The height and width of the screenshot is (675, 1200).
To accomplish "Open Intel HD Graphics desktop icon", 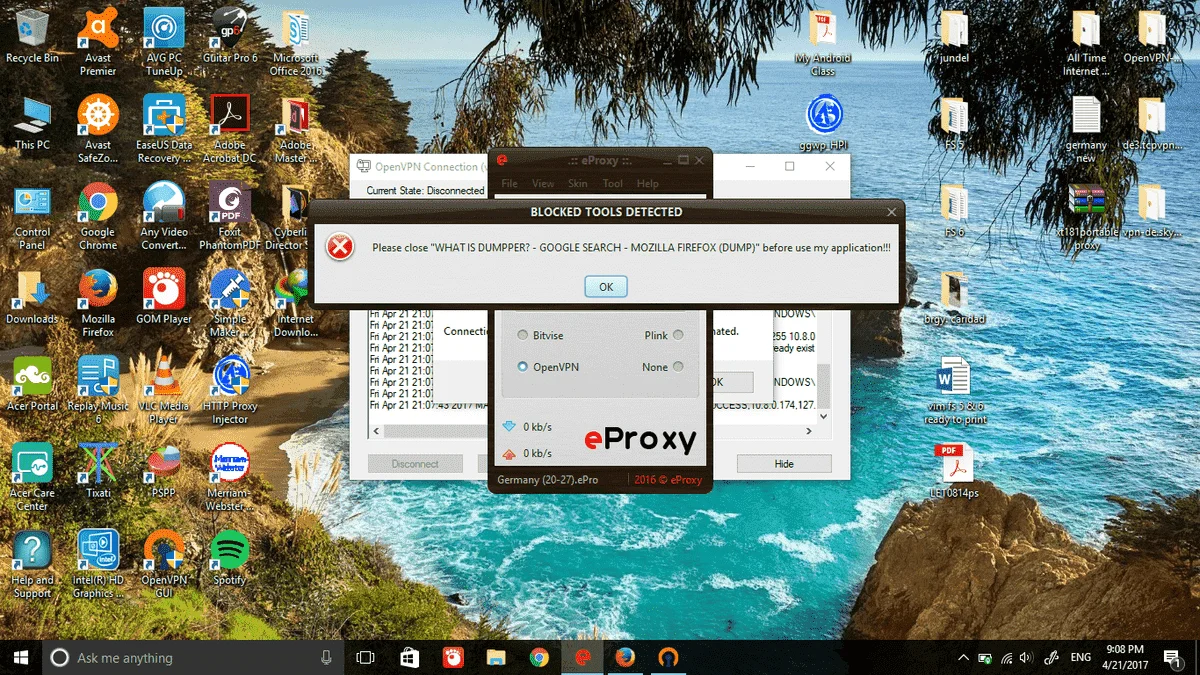I will point(98,564).
